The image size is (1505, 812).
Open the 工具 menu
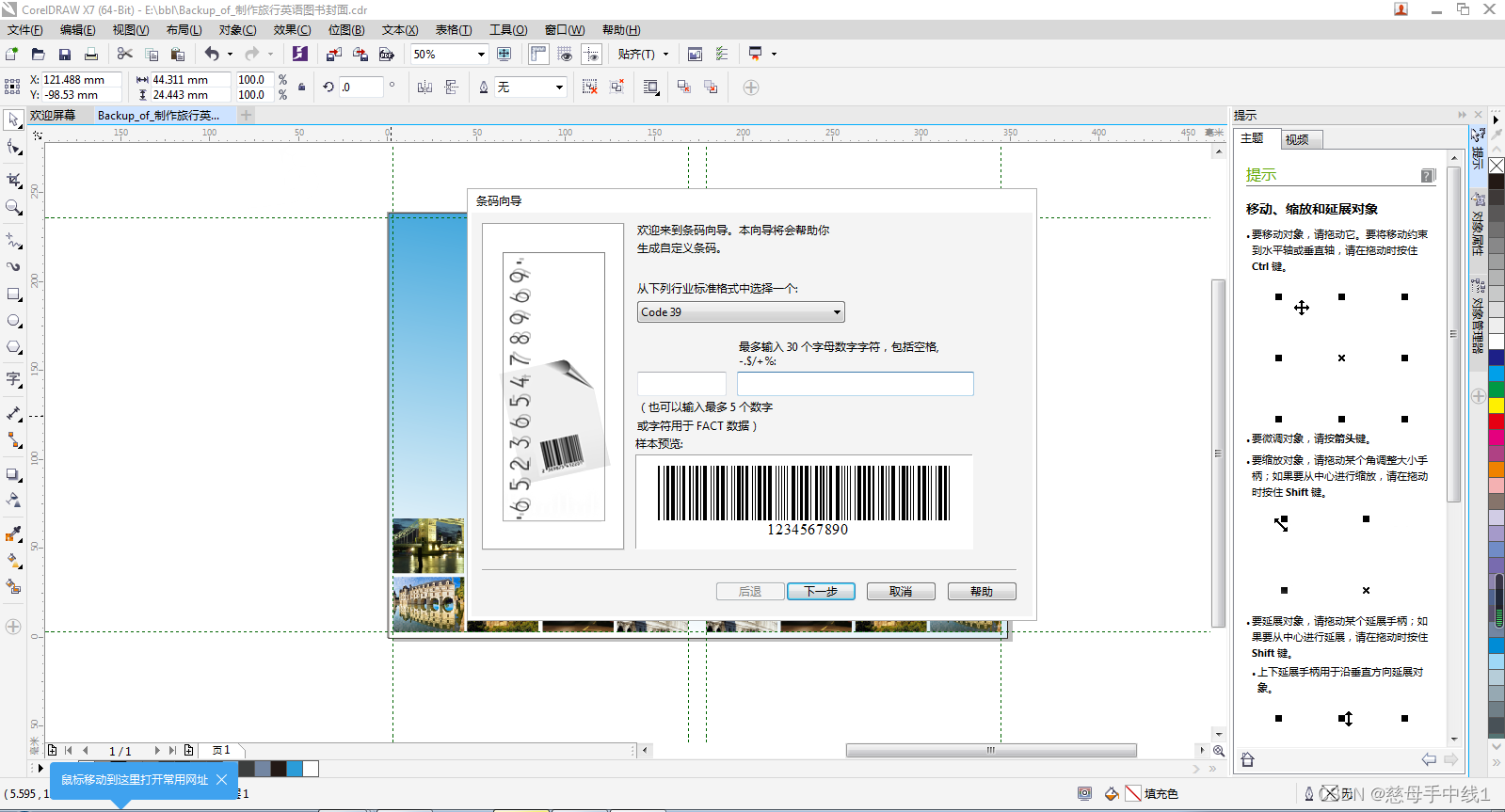click(508, 30)
